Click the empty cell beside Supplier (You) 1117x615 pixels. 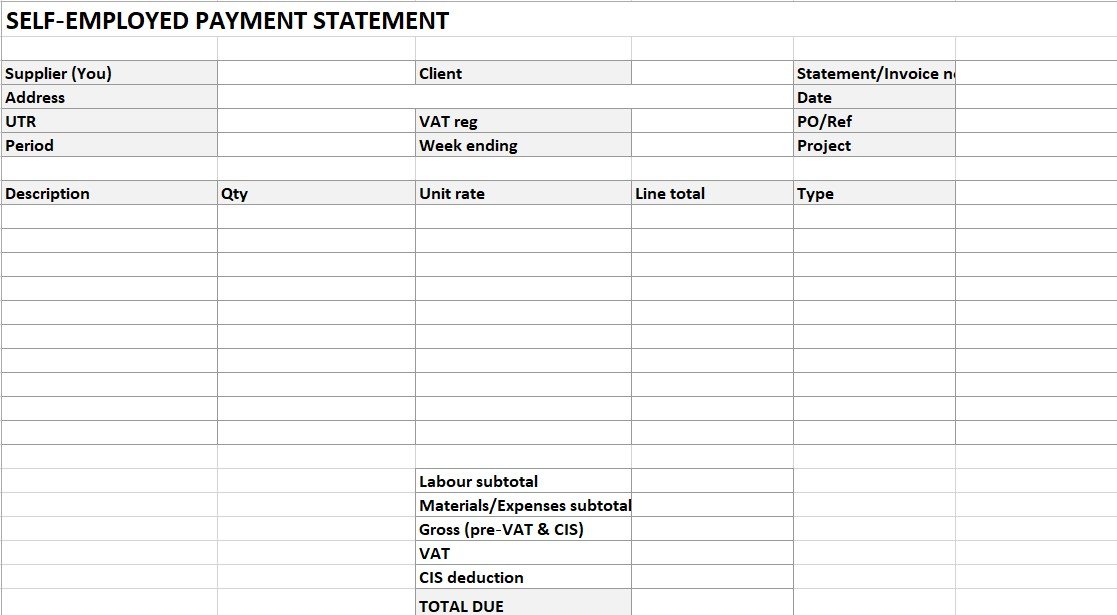pos(316,73)
